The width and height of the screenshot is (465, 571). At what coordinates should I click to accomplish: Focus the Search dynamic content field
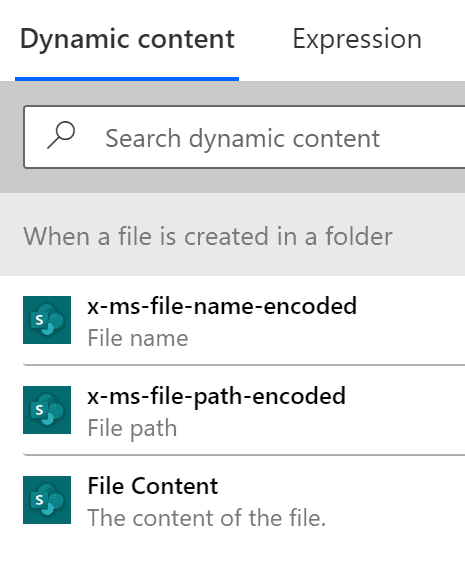[244, 137]
